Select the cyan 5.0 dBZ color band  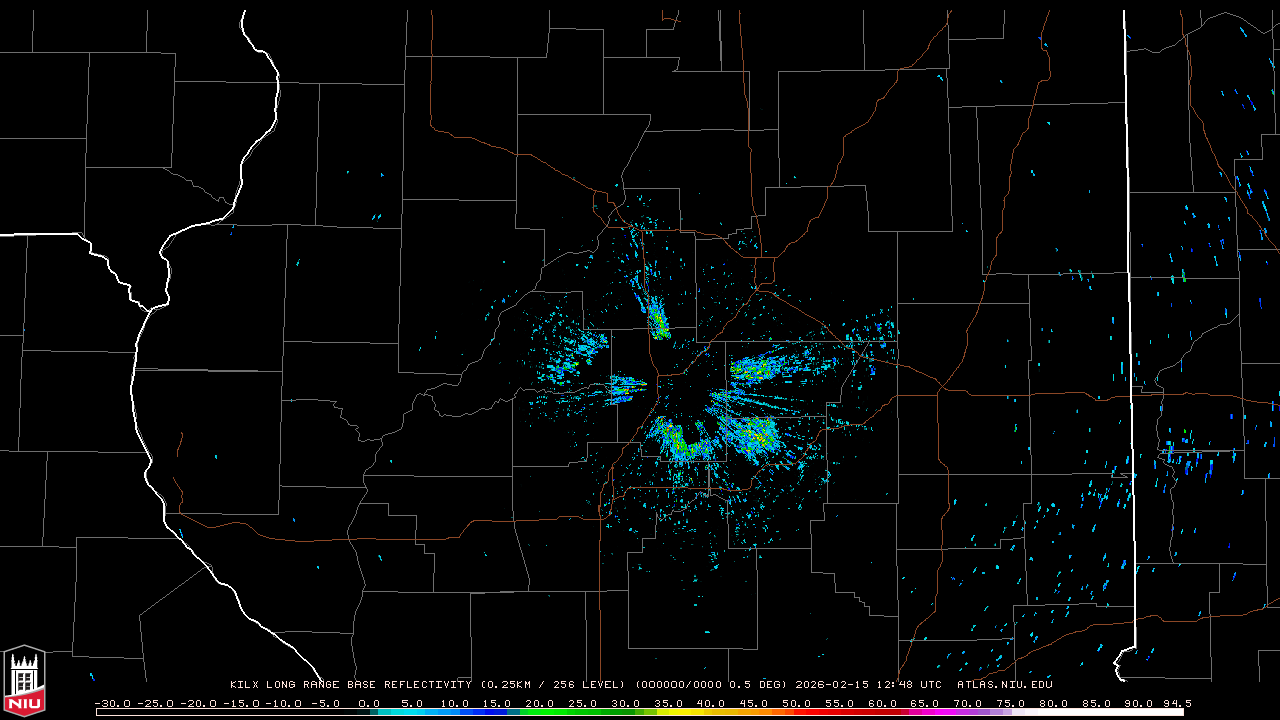pos(412,712)
